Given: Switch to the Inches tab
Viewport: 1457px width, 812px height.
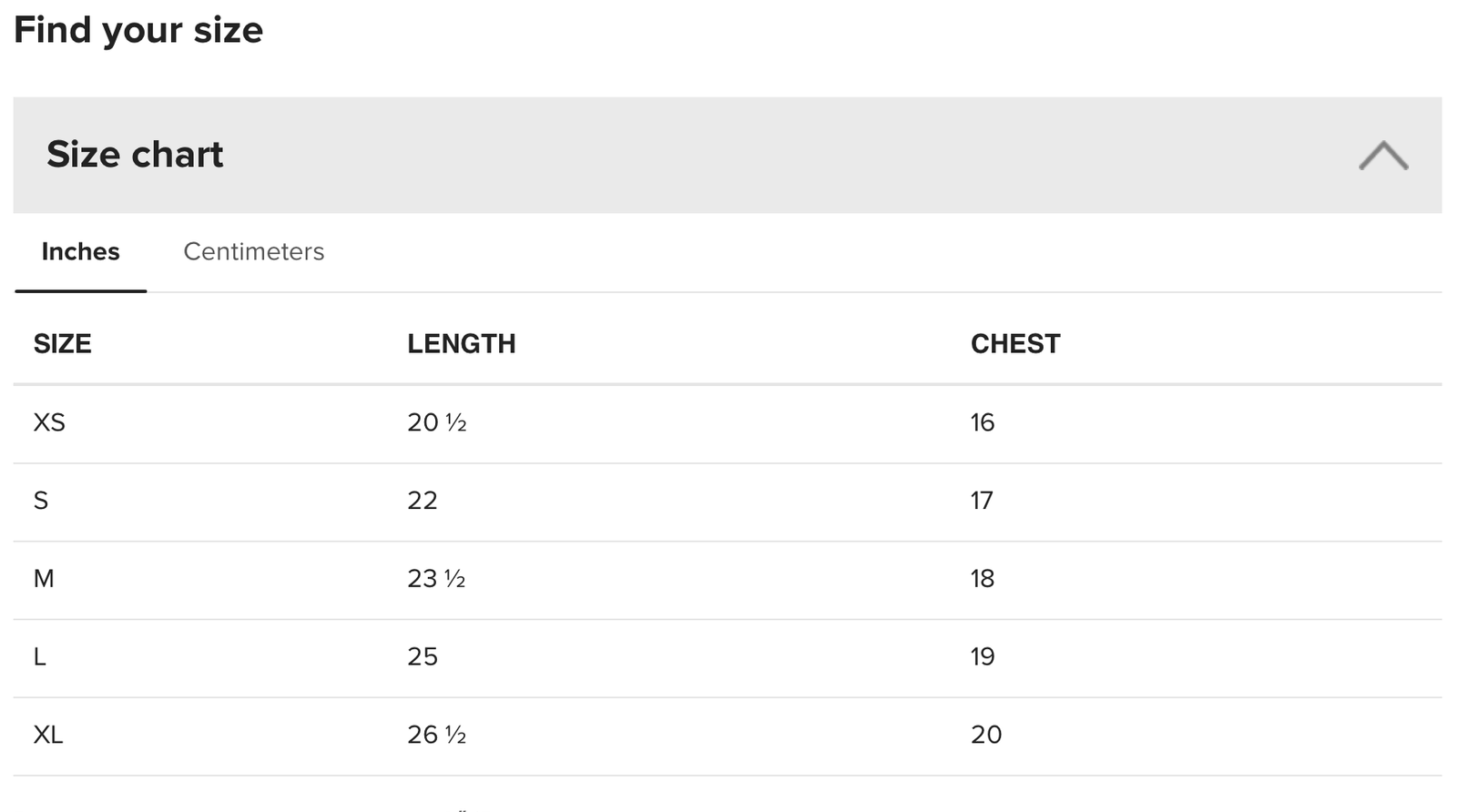Looking at the screenshot, I should tap(80, 252).
